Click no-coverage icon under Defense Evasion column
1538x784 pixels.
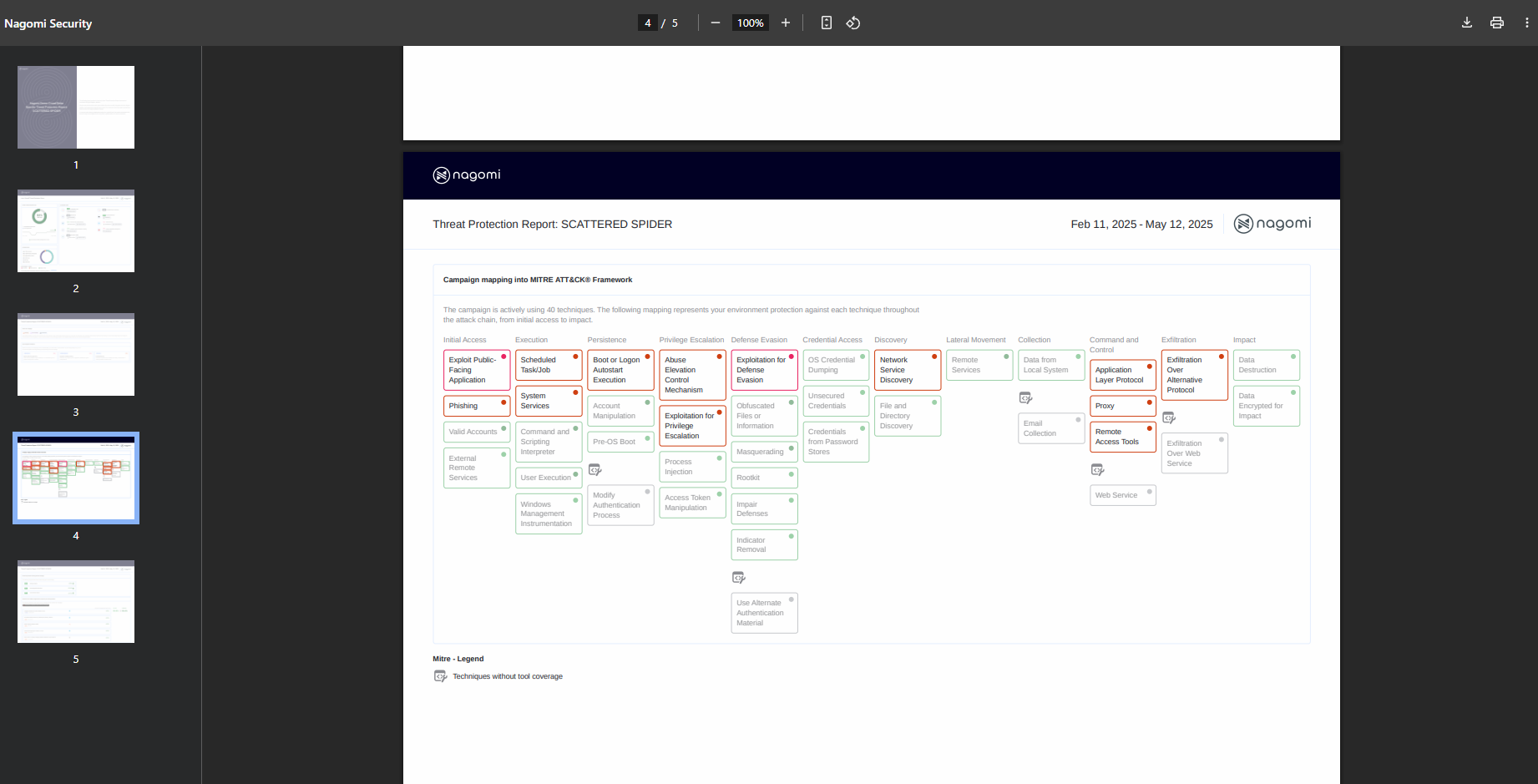[739, 578]
